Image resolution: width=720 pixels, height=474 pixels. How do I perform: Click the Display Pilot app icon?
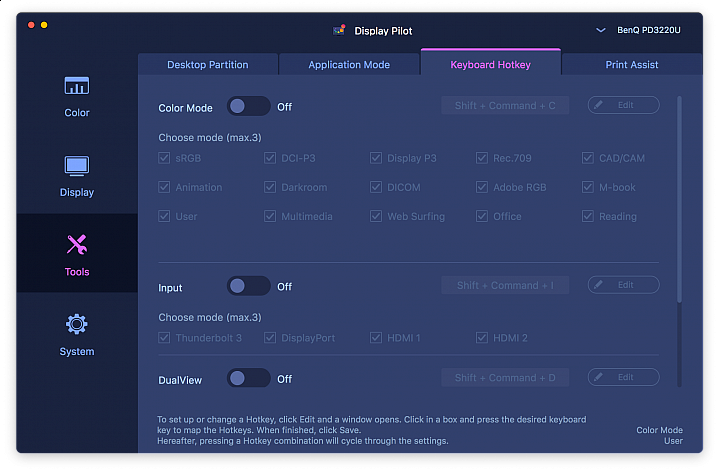(x=339, y=30)
